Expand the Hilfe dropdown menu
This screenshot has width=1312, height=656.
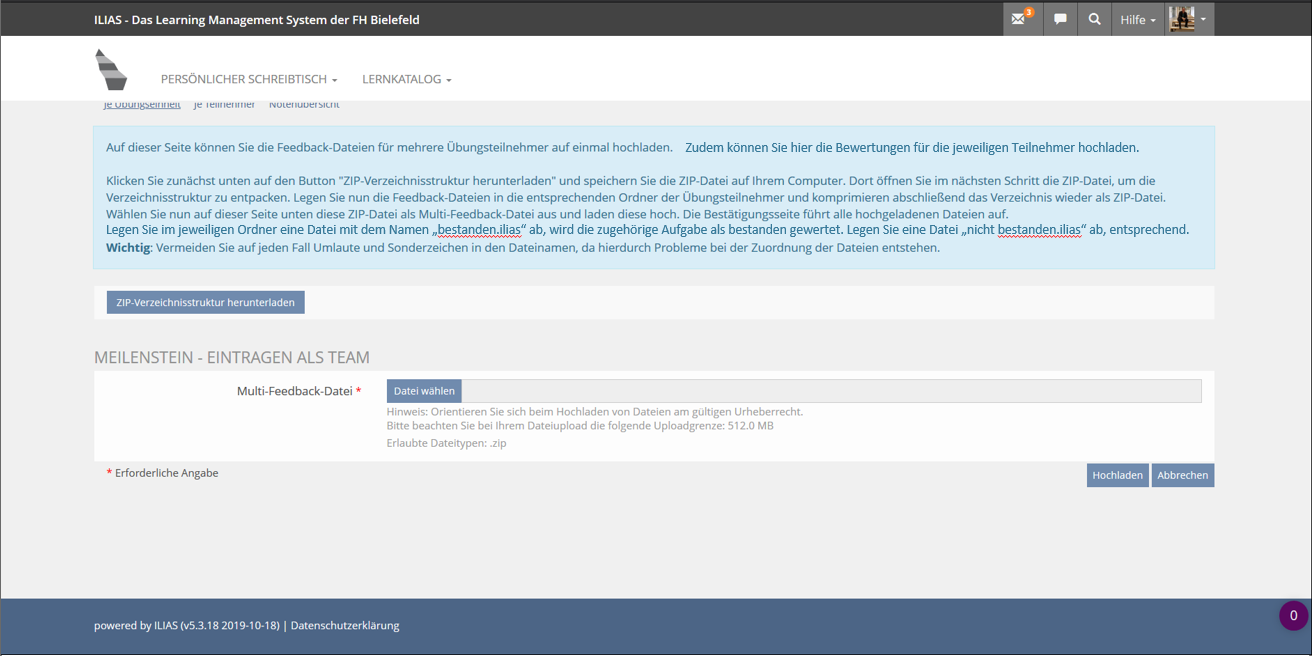click(1138, 20)
